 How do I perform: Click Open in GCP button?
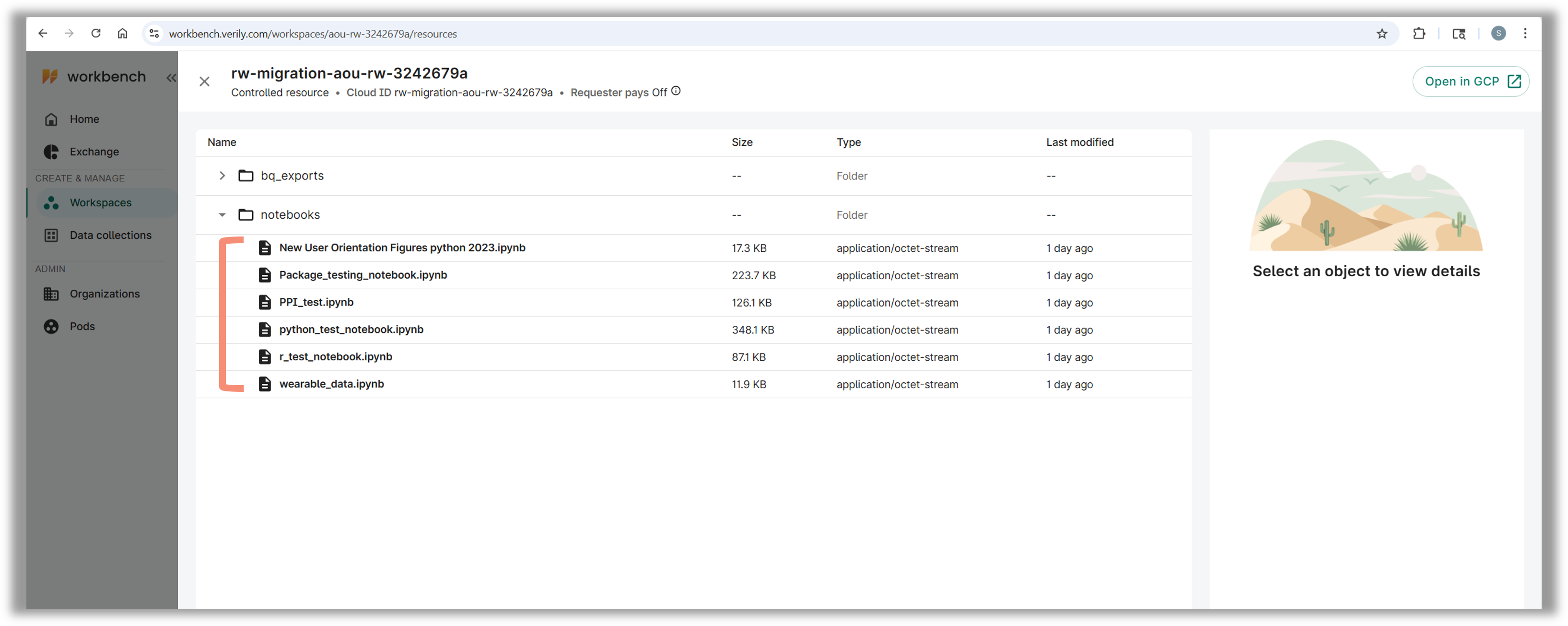1471,82
